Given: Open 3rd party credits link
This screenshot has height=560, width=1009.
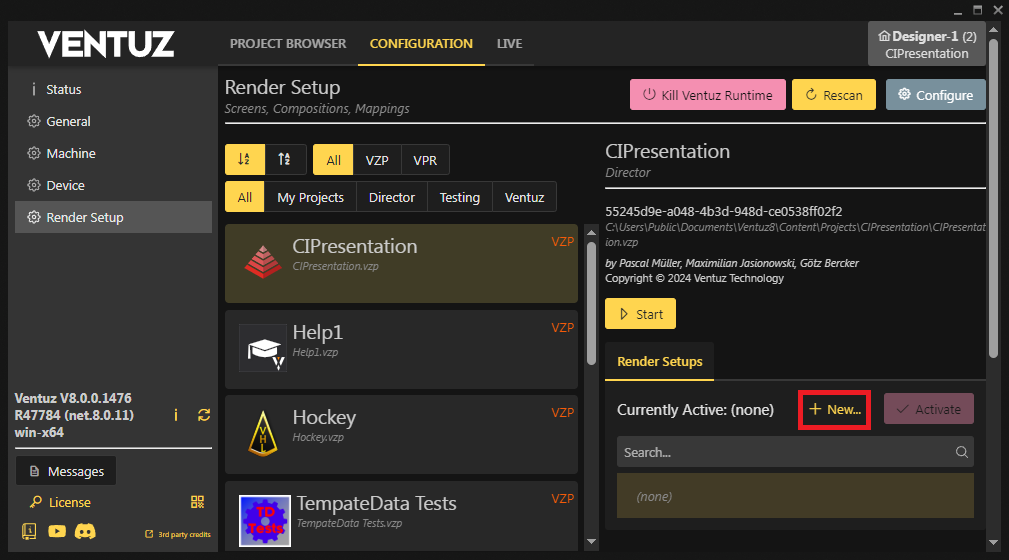Looking at the screenshot, I should pyautogui.click(x=178, y=534).
